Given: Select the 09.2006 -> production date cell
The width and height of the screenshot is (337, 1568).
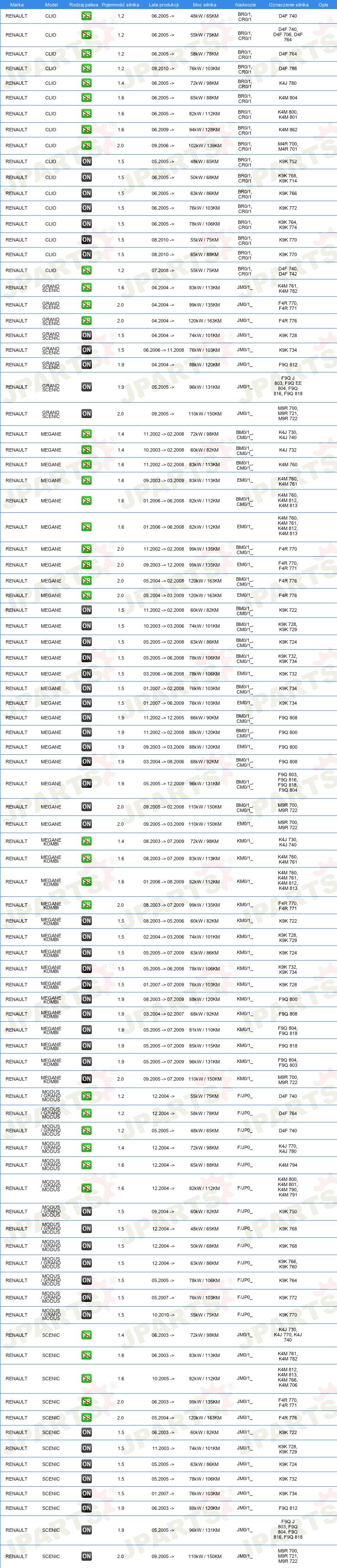Looking at the screenshot, I should pyautogui.click(x=163, y=146).
